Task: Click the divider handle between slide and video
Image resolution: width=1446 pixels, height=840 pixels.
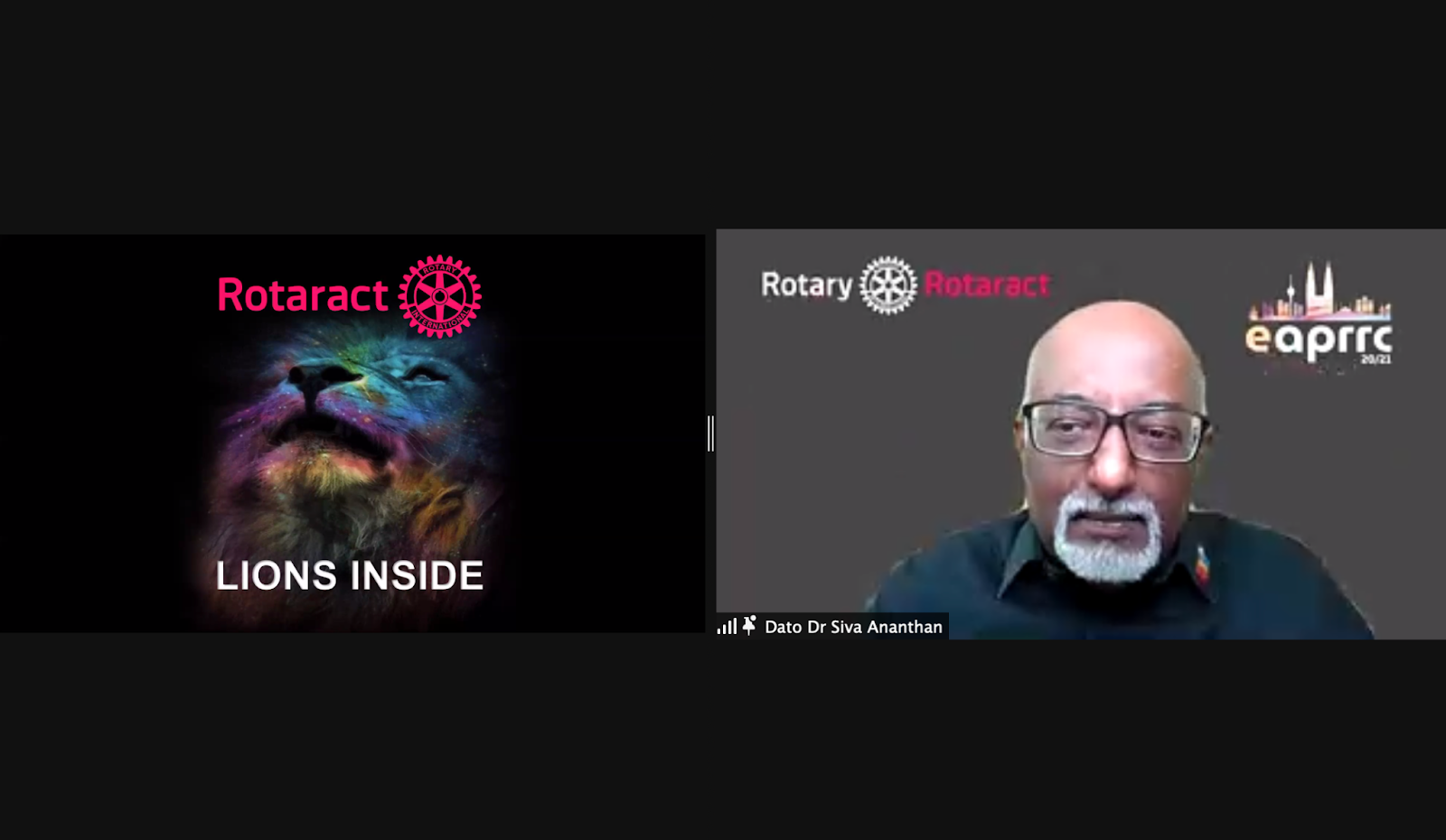Action: pyautogui.click(x=710, y=434)
